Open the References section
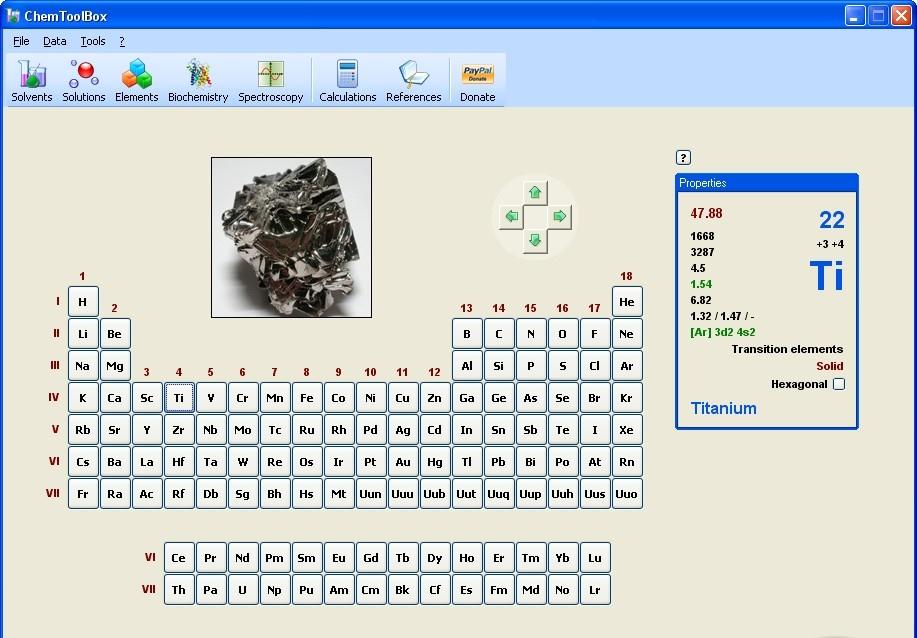The image size is (917, 638). pyautogui.click(x=413, y=80)
